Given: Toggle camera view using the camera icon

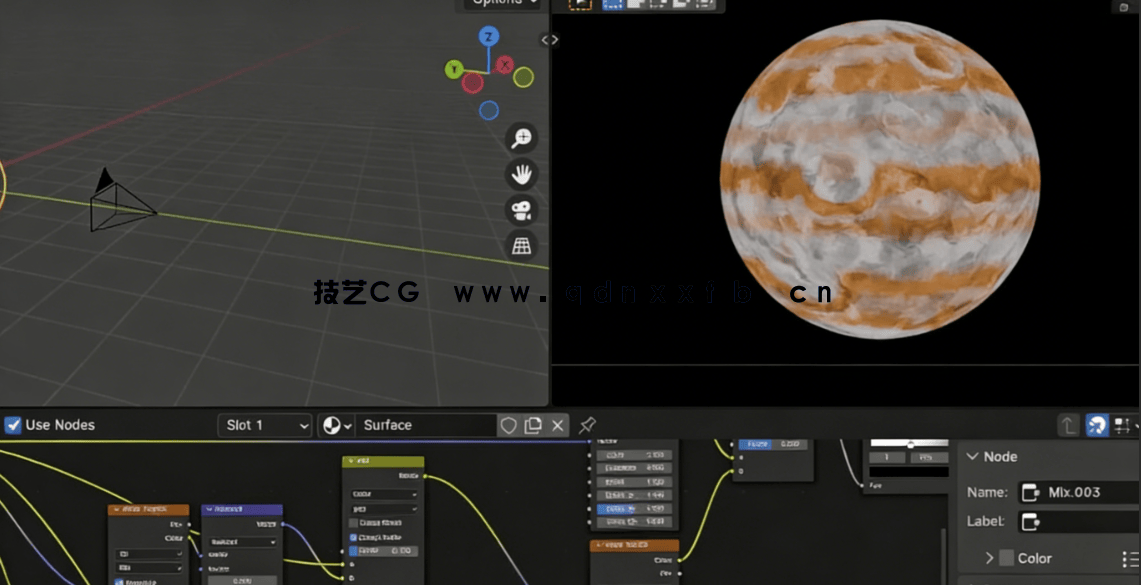Looking at the screenshot, I should tap(521, 210).
